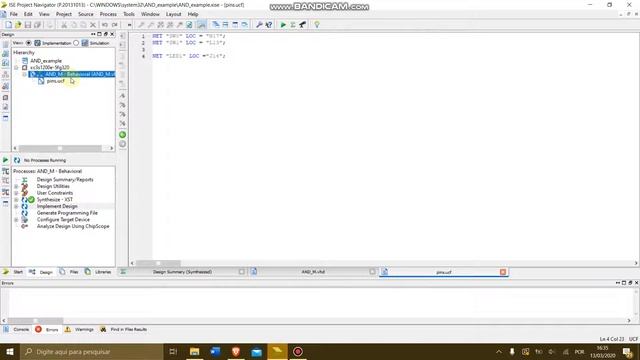Click the Bandicam record taskbar icon
The image size is (640, 360).
click(x=298, y=351)
